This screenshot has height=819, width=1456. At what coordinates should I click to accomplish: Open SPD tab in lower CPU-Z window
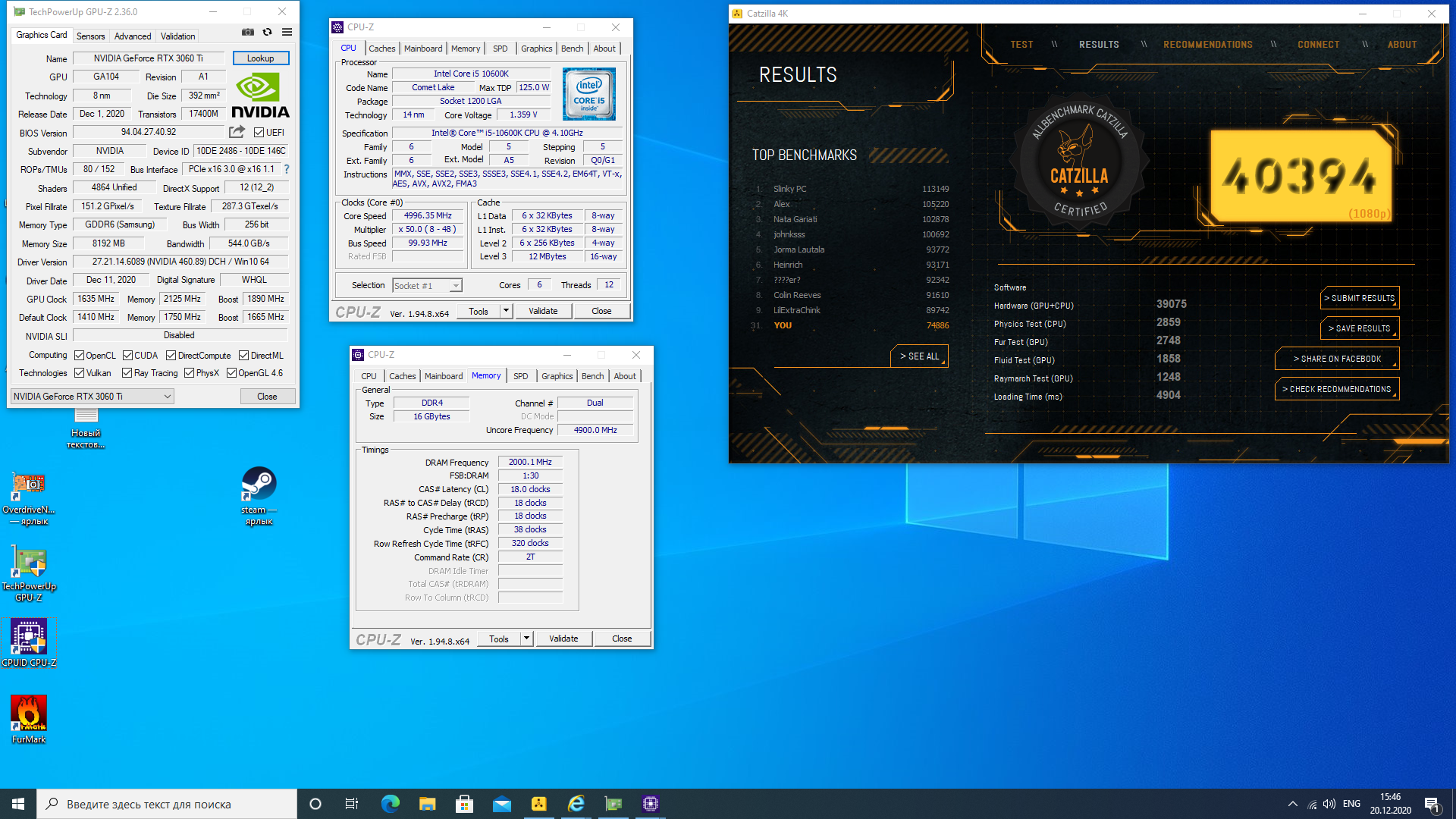[520, 375]
